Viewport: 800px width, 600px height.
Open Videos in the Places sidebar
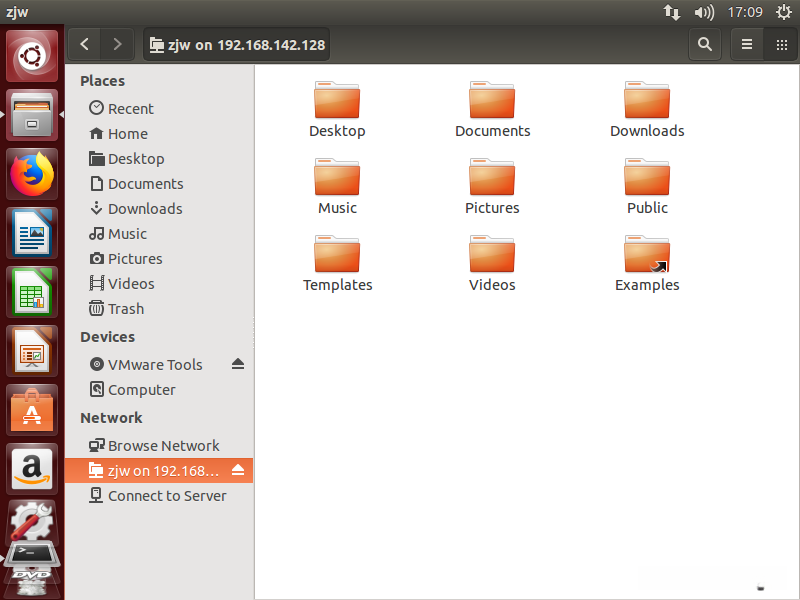[159, 284]
